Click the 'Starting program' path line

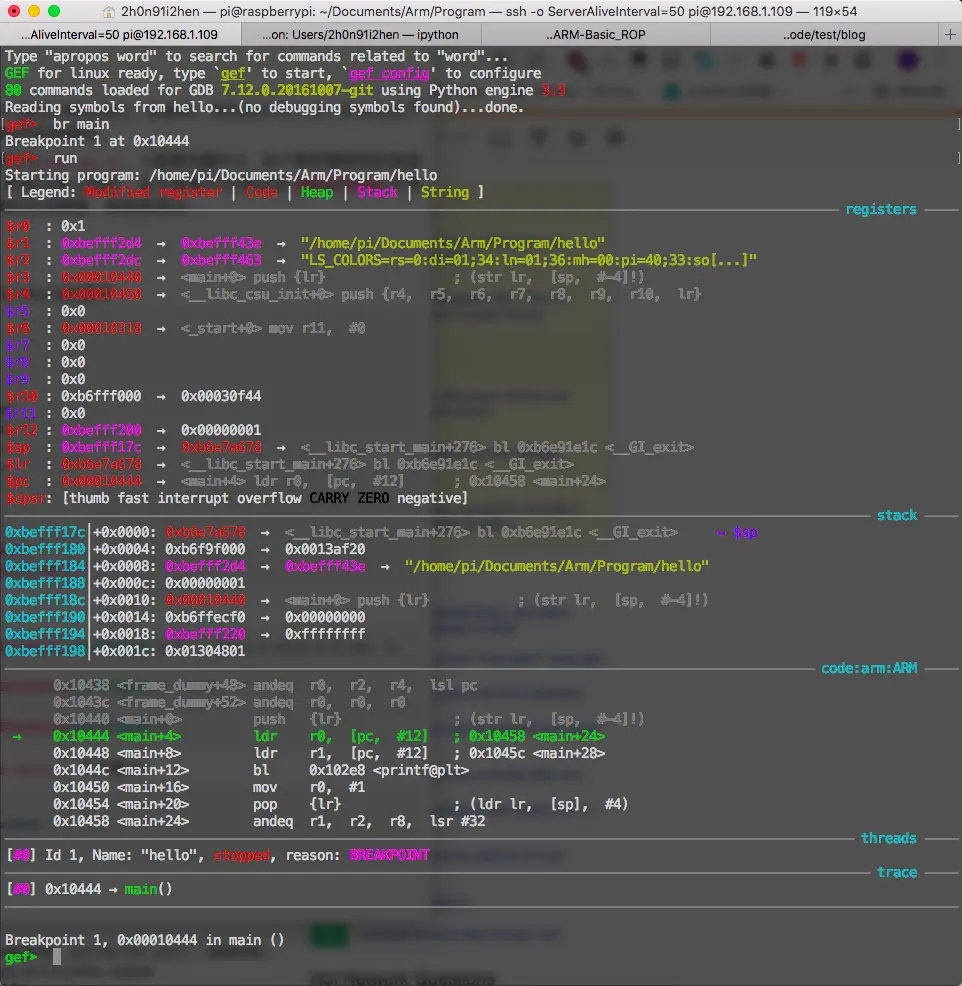click(221, 175)
